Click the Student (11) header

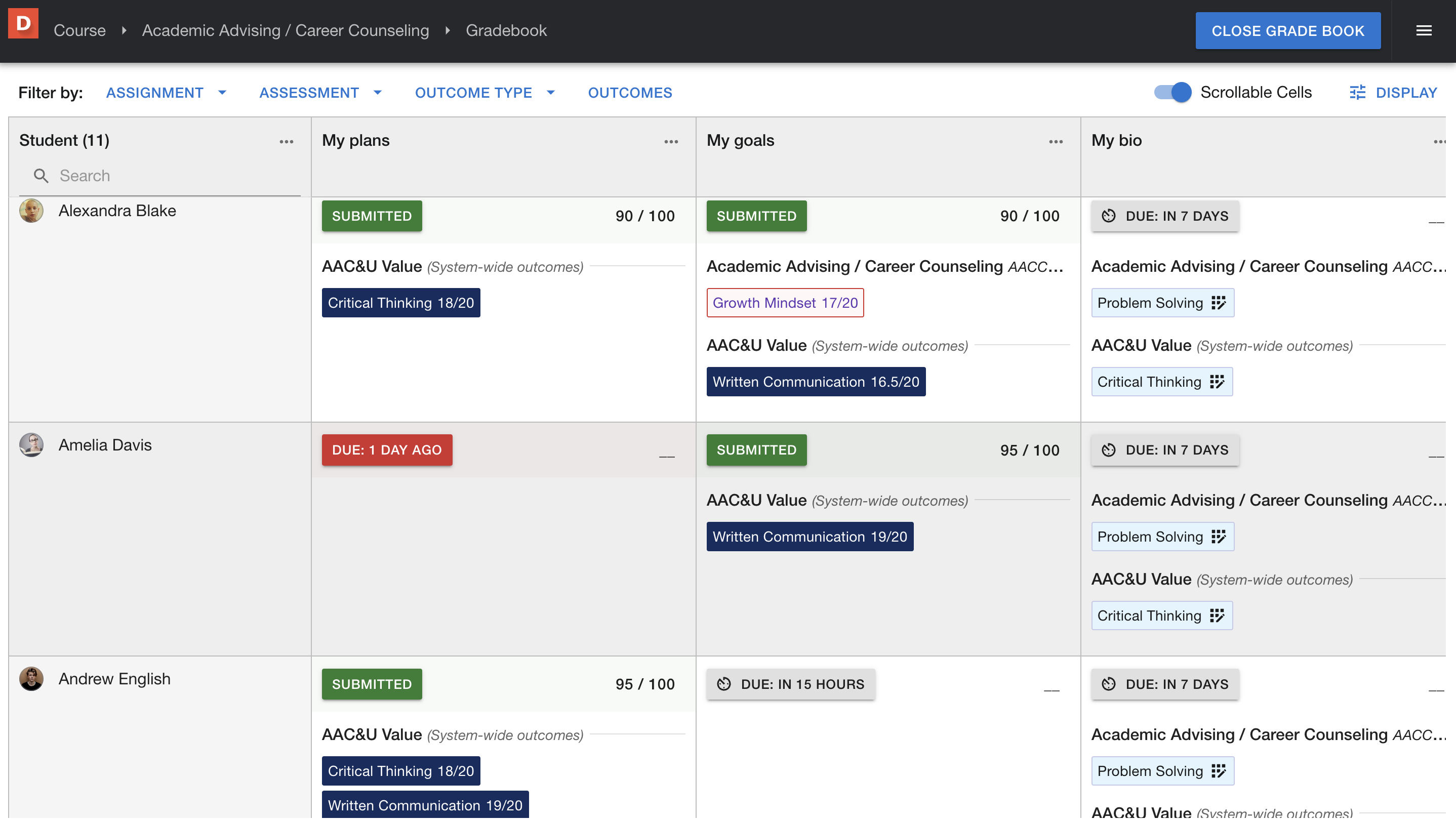coord(64,140)
